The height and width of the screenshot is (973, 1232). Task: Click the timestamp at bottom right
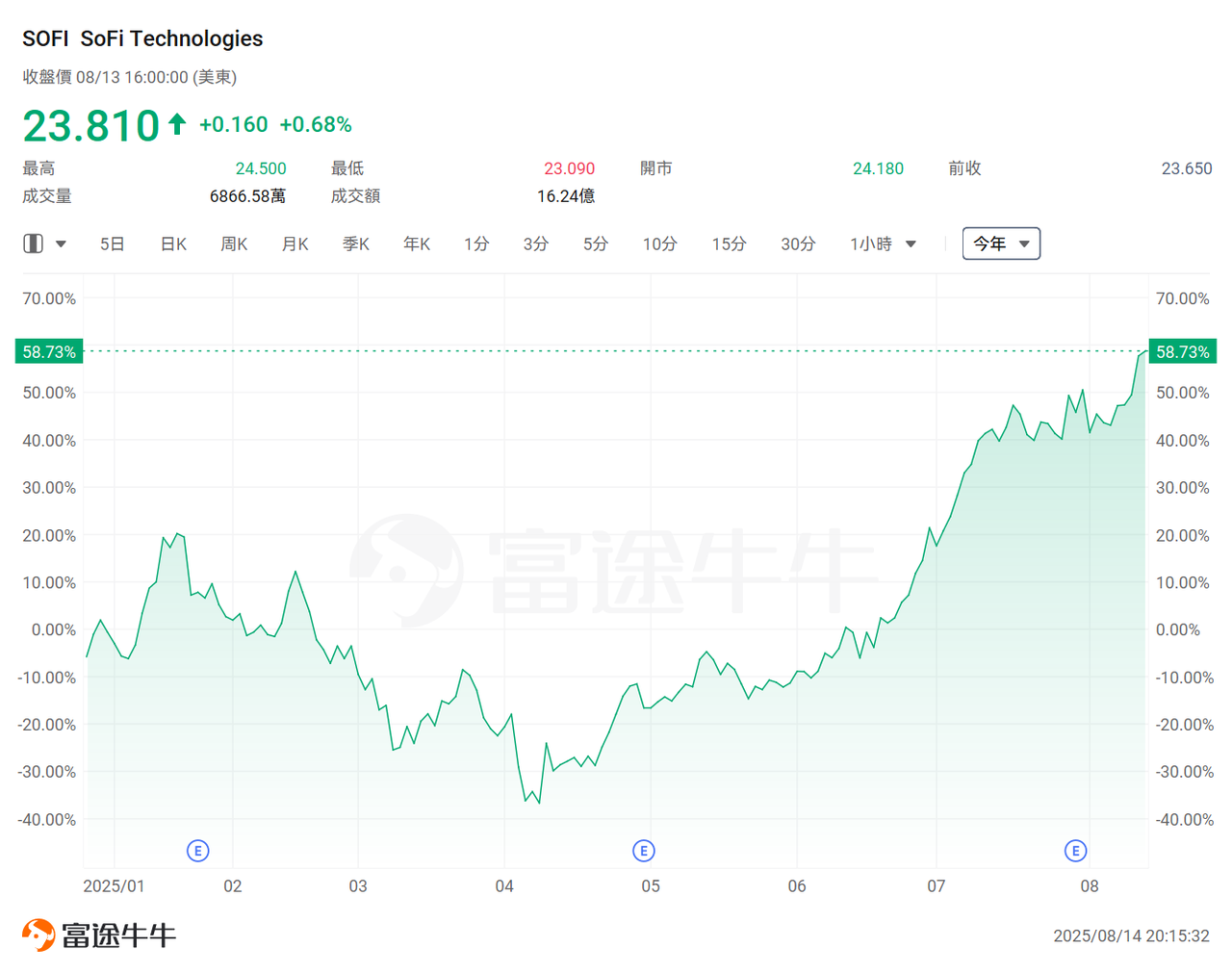click(1132, 934)
